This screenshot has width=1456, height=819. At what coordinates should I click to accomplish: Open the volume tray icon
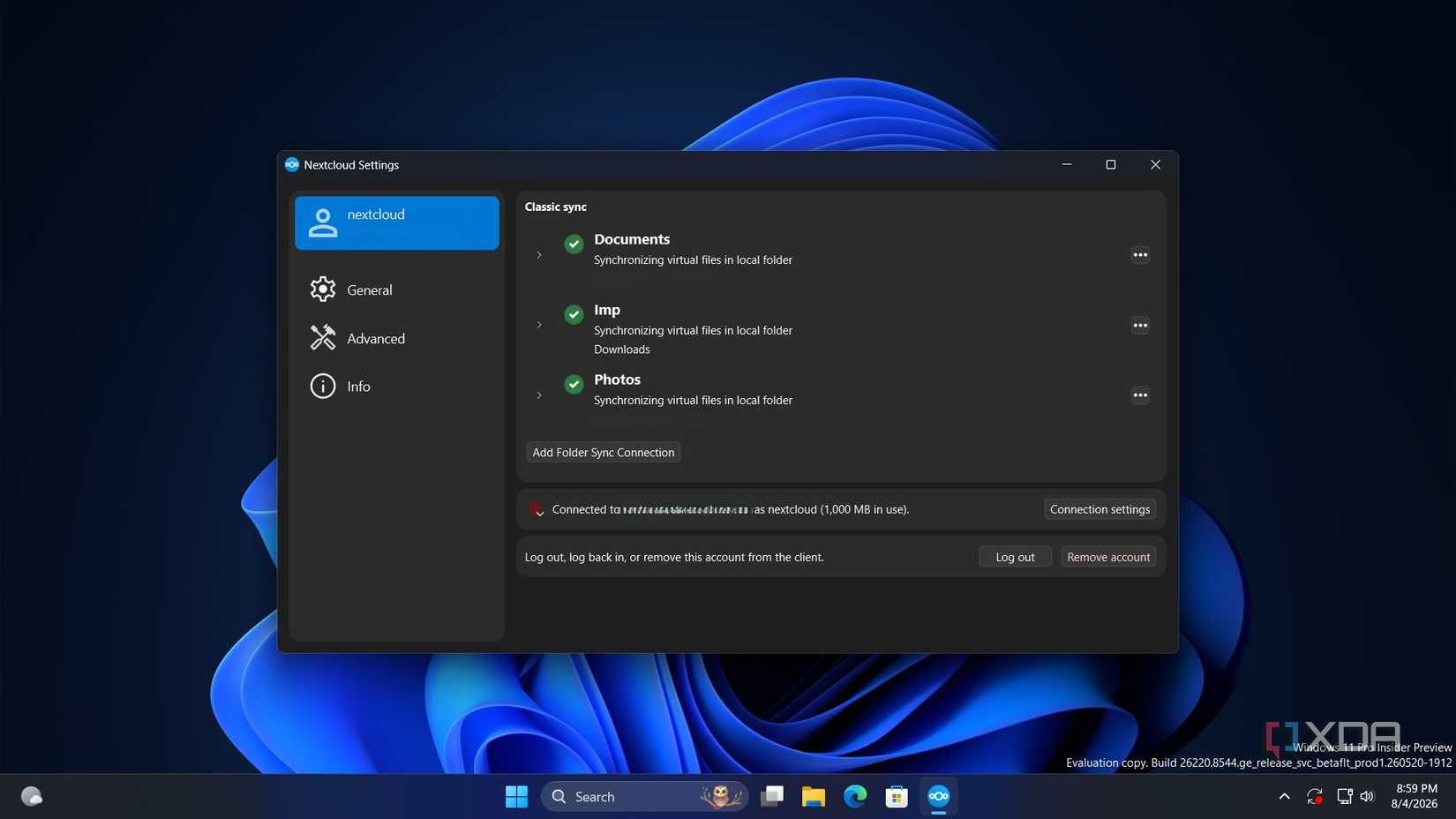point(1367,796)
